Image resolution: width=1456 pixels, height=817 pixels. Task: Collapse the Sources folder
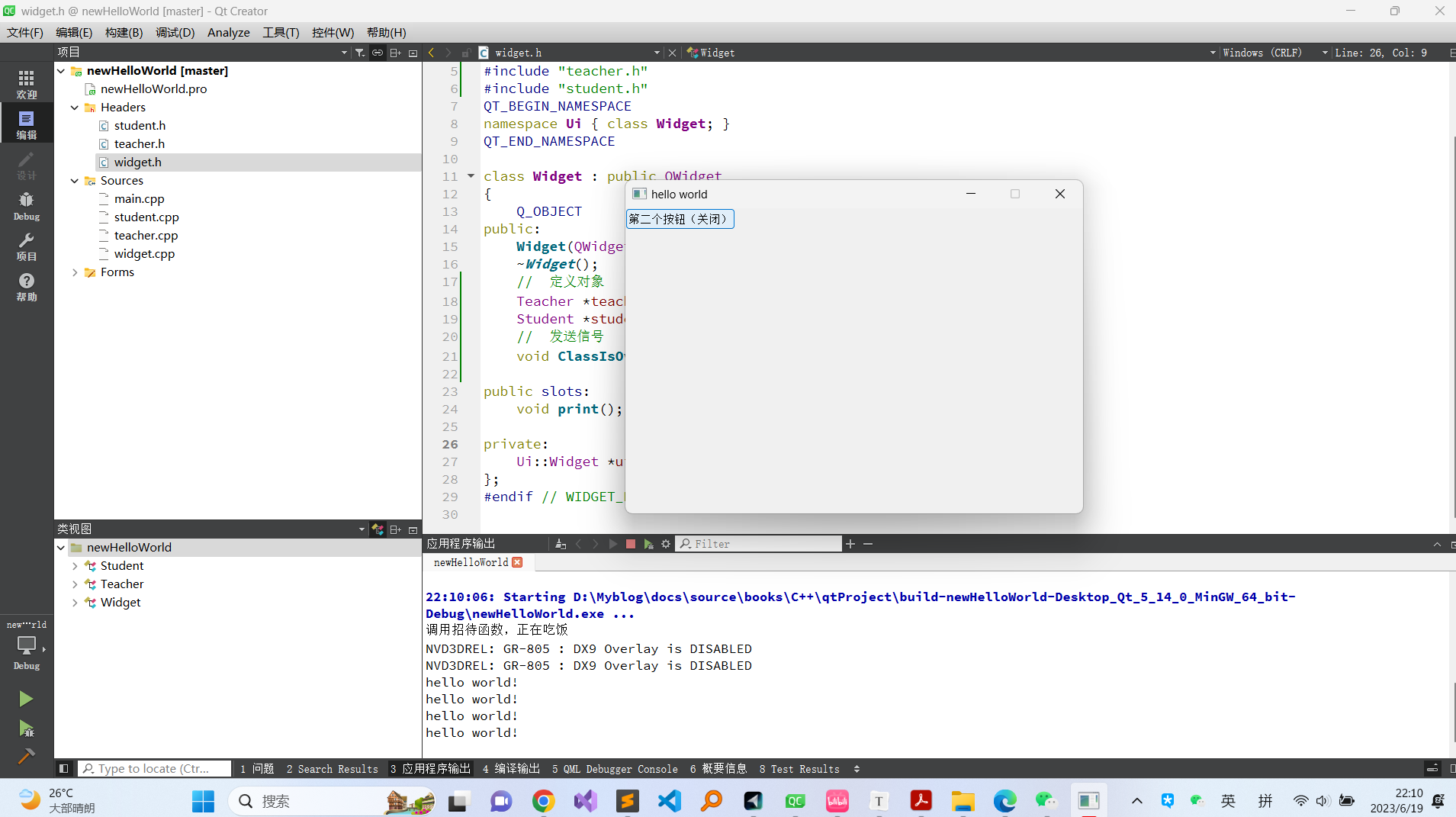(x=75, y=181)
